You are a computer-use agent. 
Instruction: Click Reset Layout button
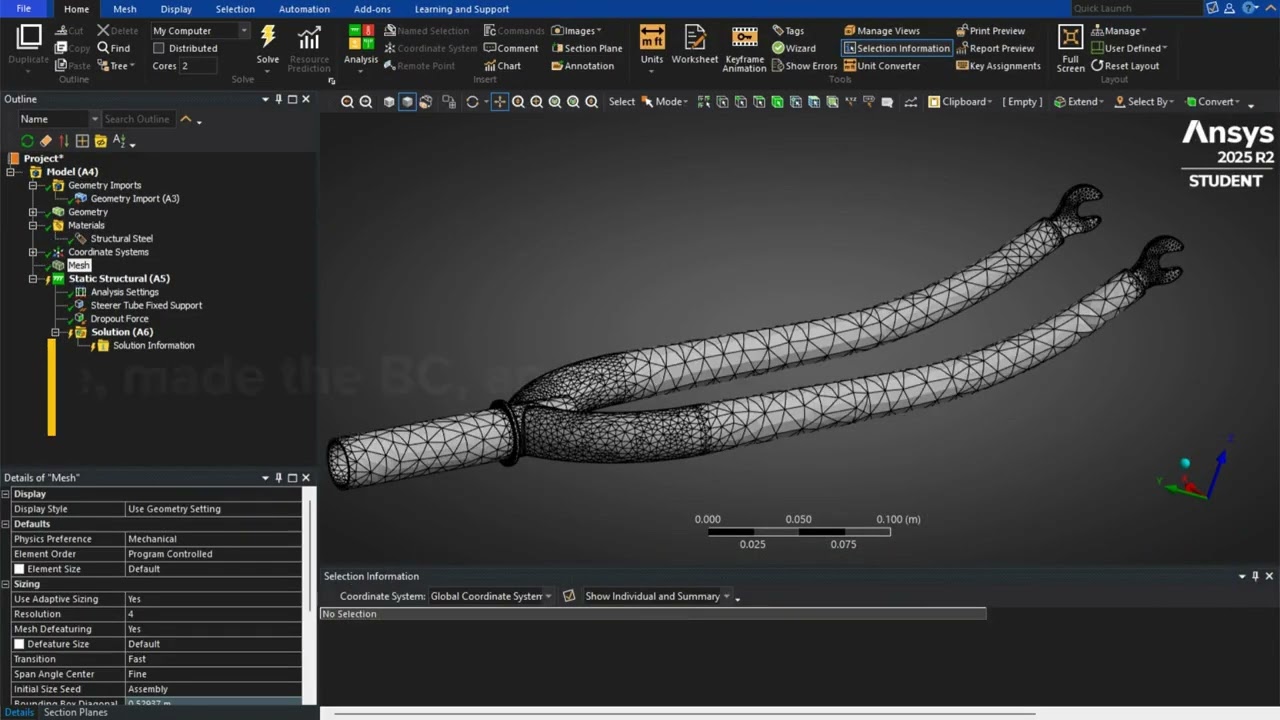(1125, 66)
